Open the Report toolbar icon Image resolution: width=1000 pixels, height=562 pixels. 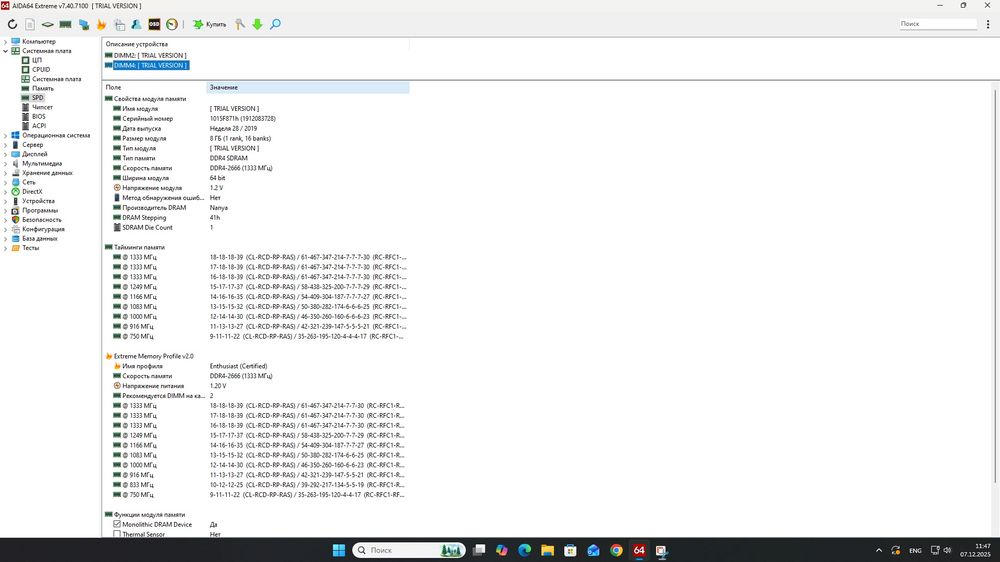[30, 24]
